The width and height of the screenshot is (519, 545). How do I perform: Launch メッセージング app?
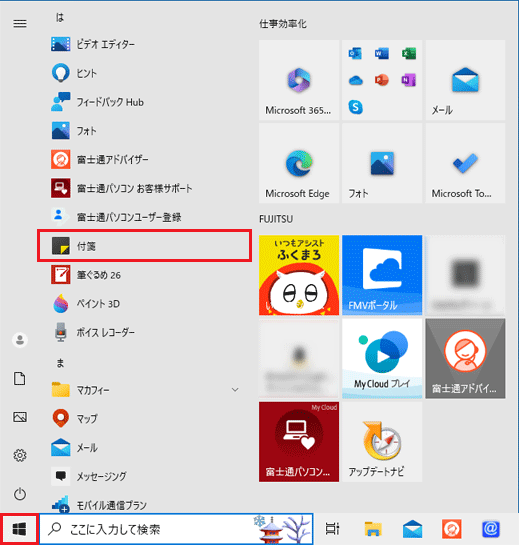144,476
